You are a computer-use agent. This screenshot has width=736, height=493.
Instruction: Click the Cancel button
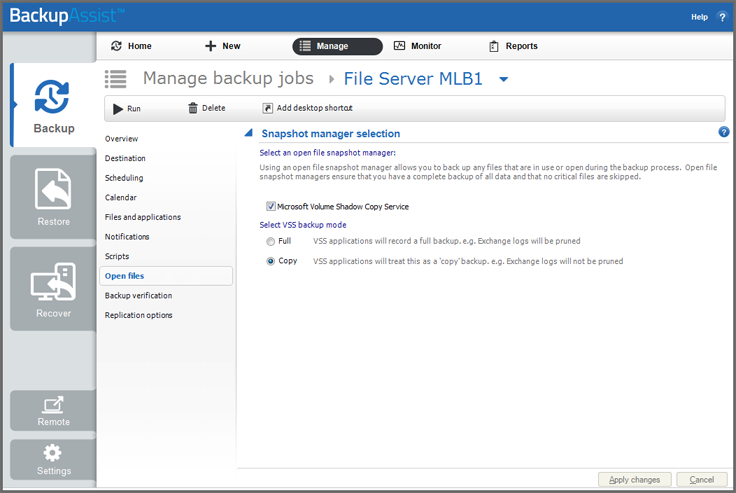pos(702,479)
